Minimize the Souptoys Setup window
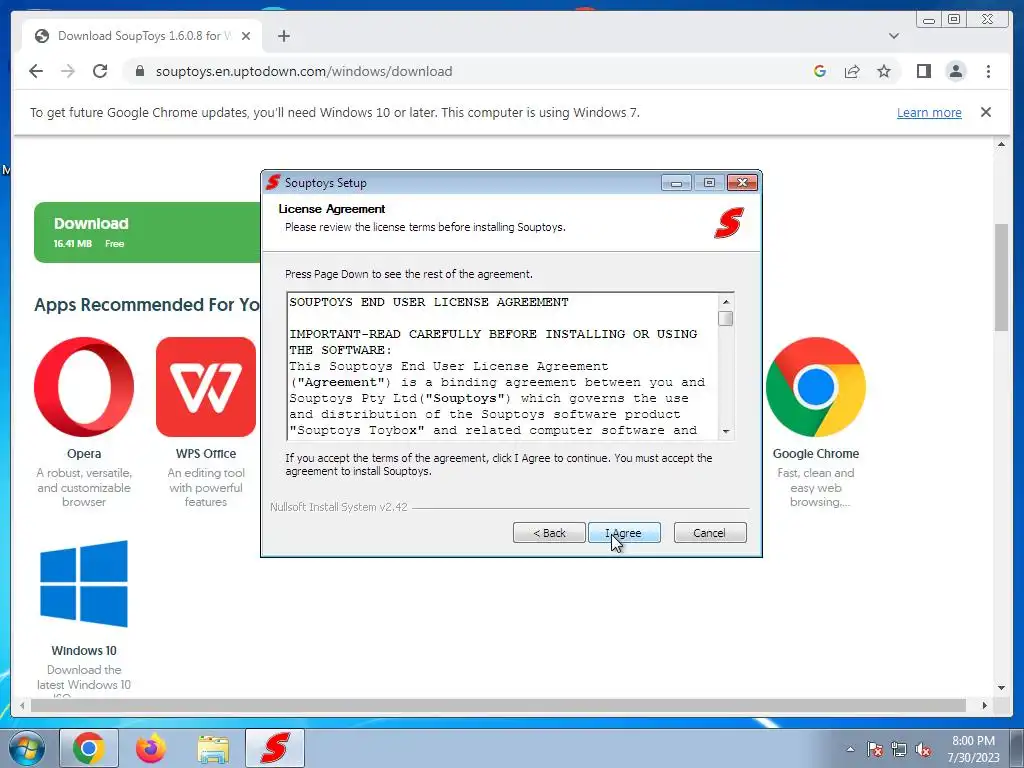 tap(676, 183)
